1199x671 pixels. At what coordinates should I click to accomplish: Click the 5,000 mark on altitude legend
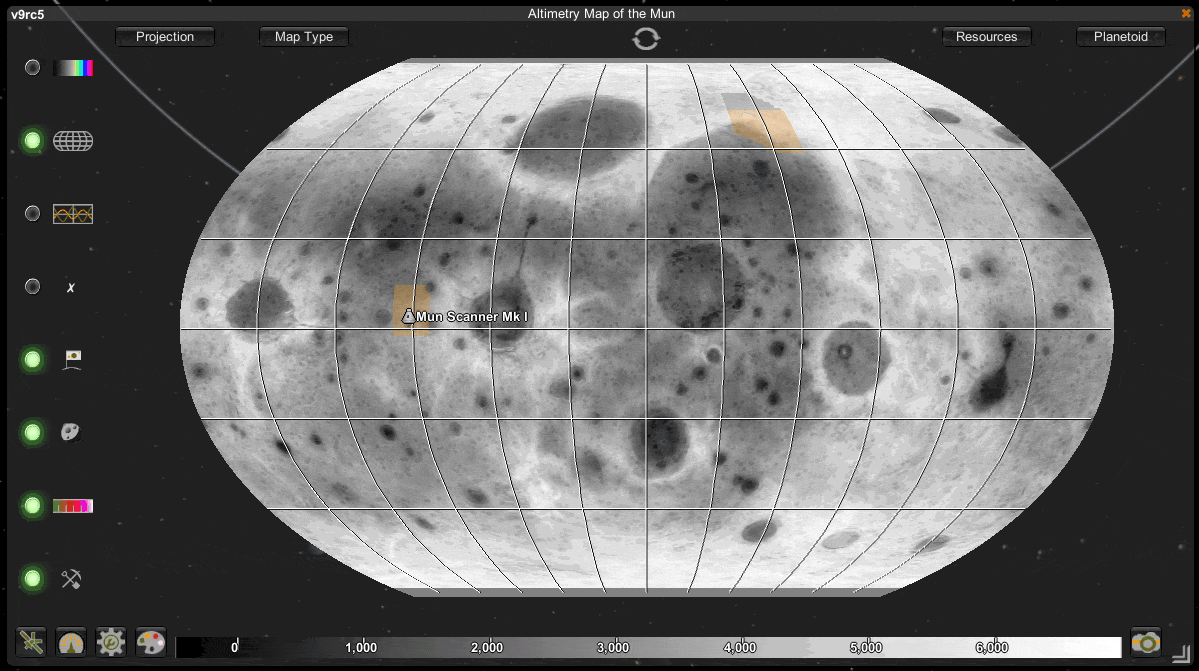(x=866, y=647)
